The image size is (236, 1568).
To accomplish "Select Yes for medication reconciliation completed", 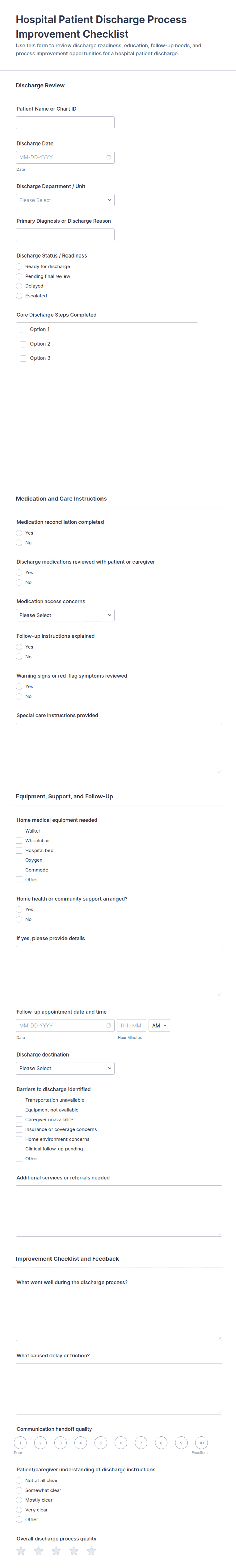I will pos(19,533).
